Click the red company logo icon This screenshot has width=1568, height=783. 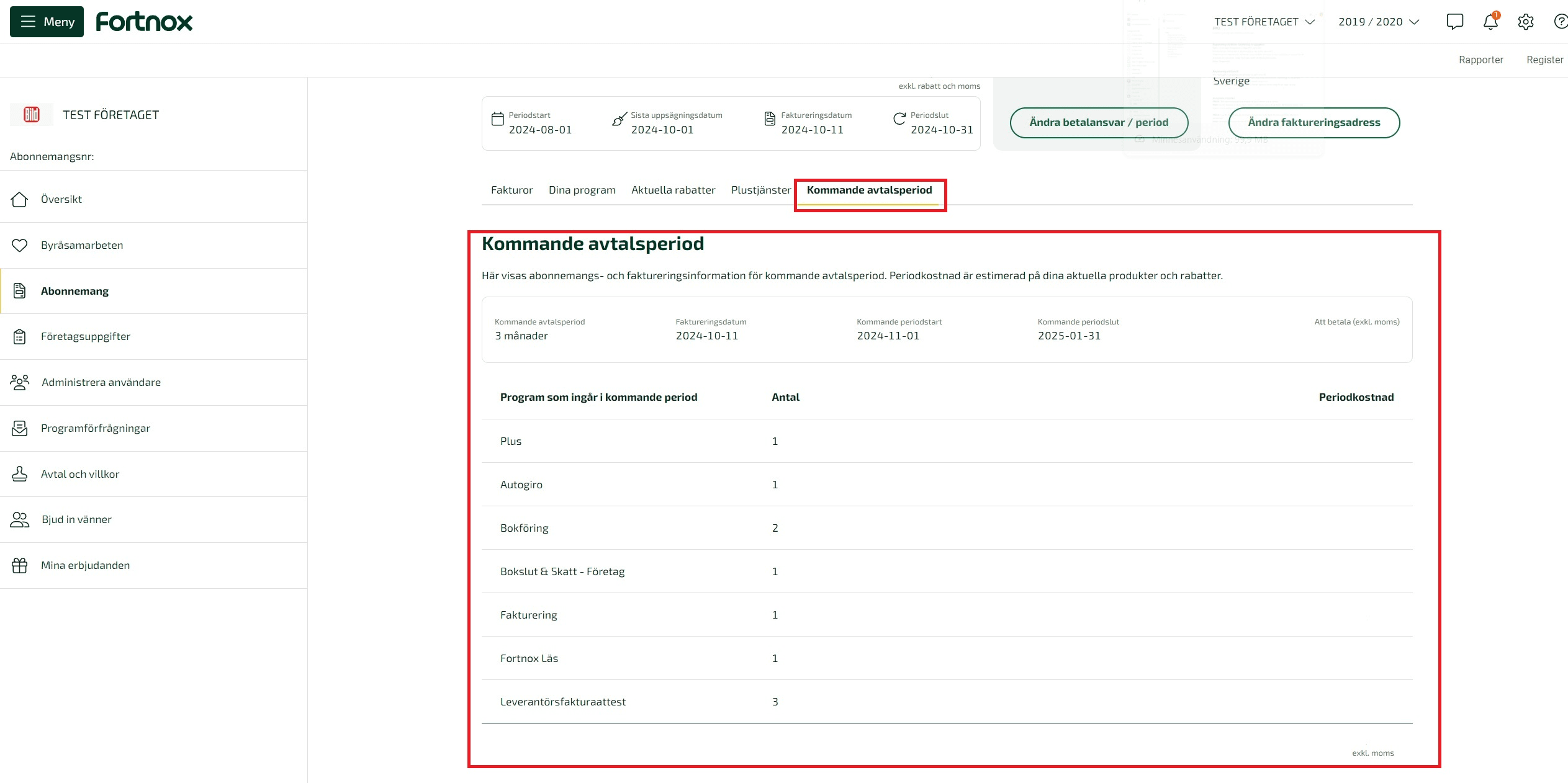(x=32, y=115)
